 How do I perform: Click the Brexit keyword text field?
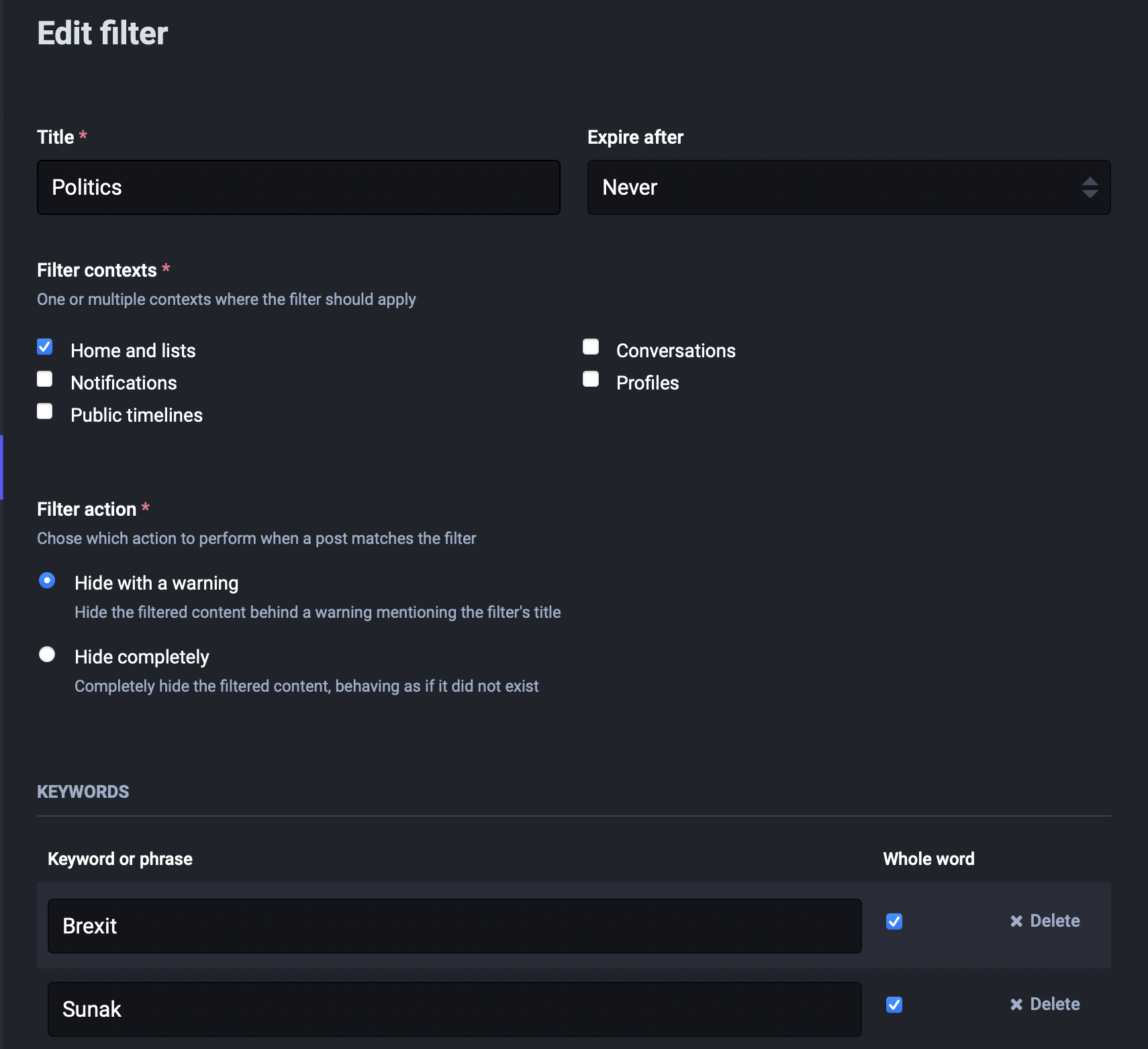click(x=454, y=926)
